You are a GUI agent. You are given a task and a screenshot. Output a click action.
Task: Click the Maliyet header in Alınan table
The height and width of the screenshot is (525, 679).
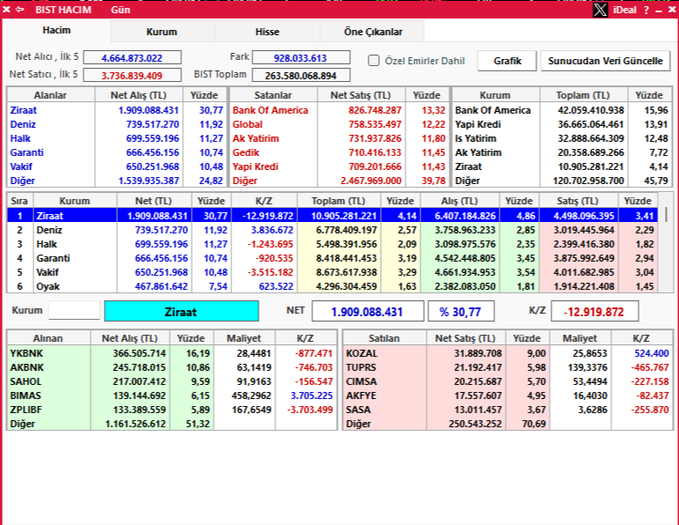[x=244, y=338]
